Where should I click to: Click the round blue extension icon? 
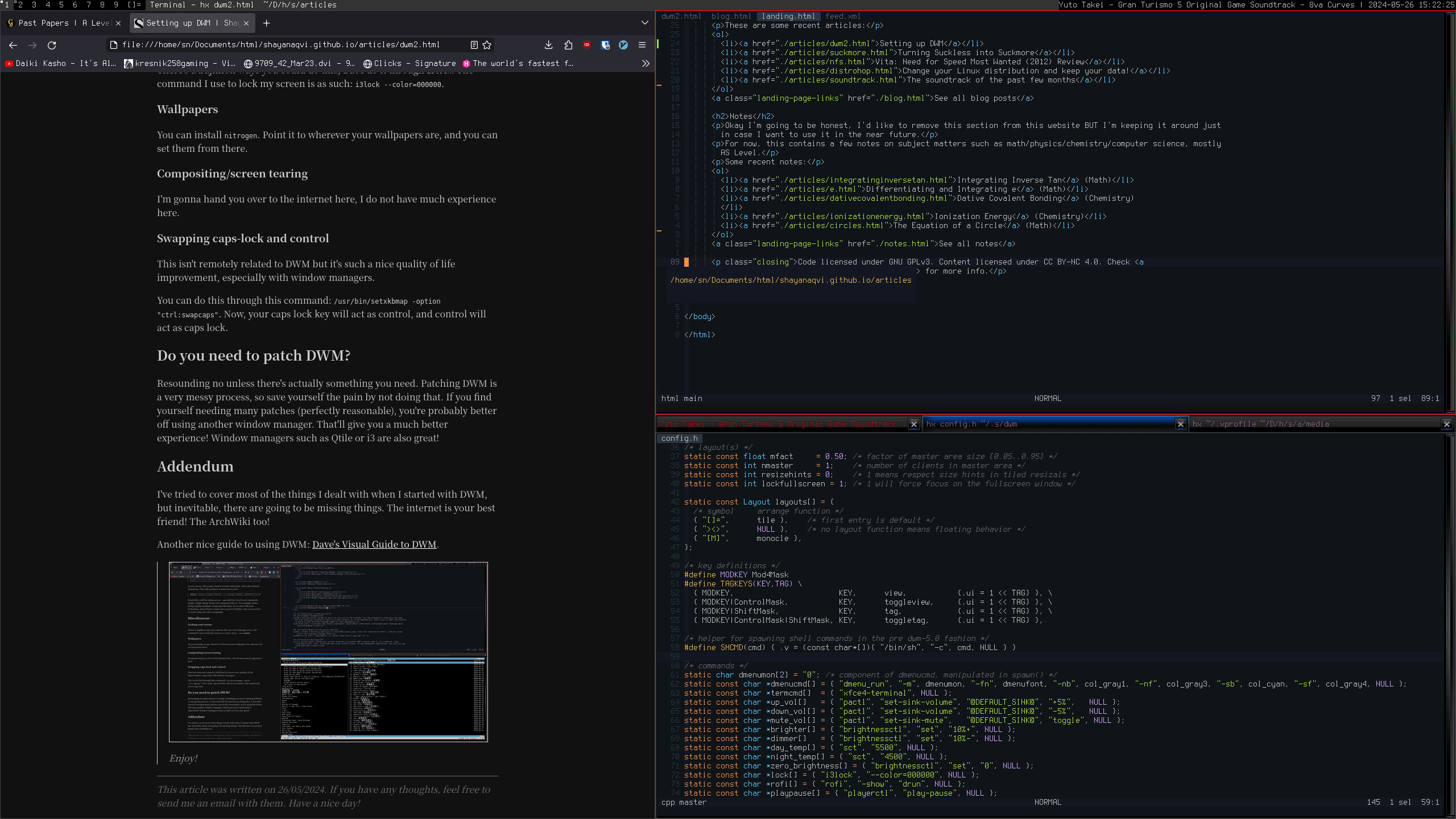pyautogui.click(x=623, y=45)
